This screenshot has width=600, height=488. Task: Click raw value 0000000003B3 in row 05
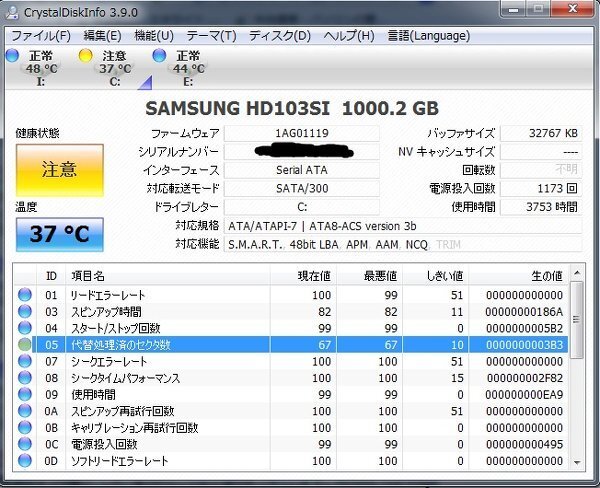pos(524,345)
